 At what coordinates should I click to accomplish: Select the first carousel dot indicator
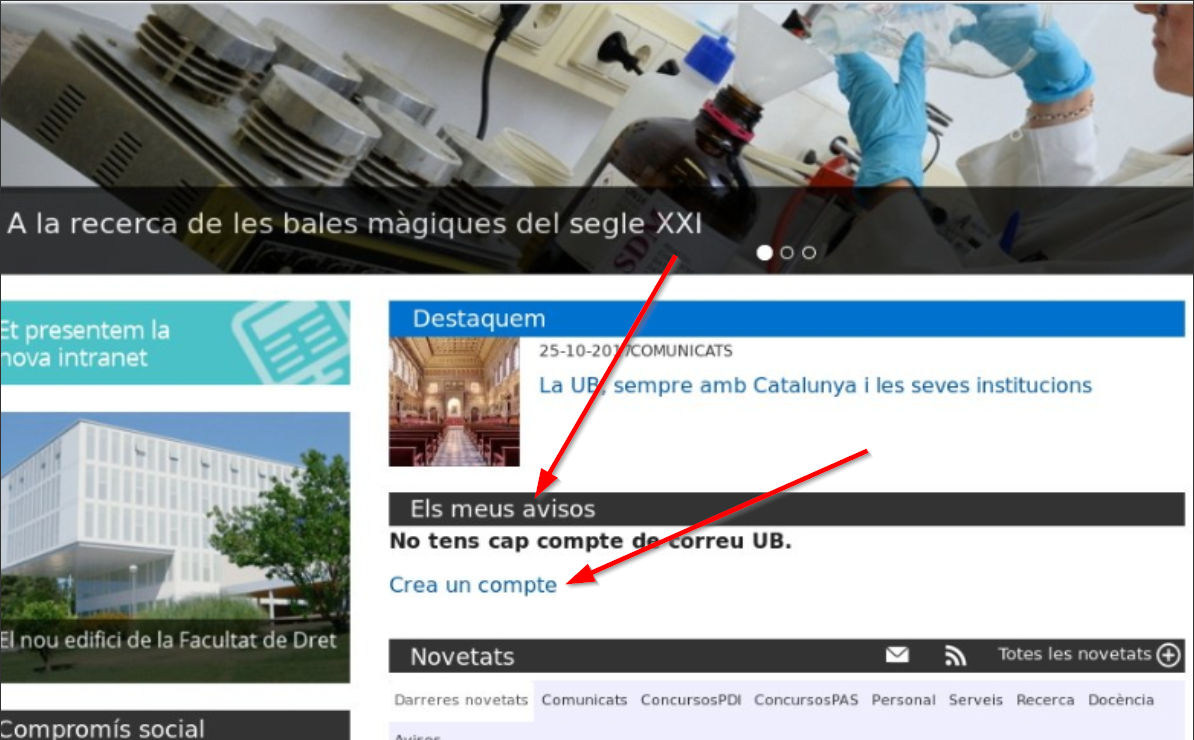765,252
